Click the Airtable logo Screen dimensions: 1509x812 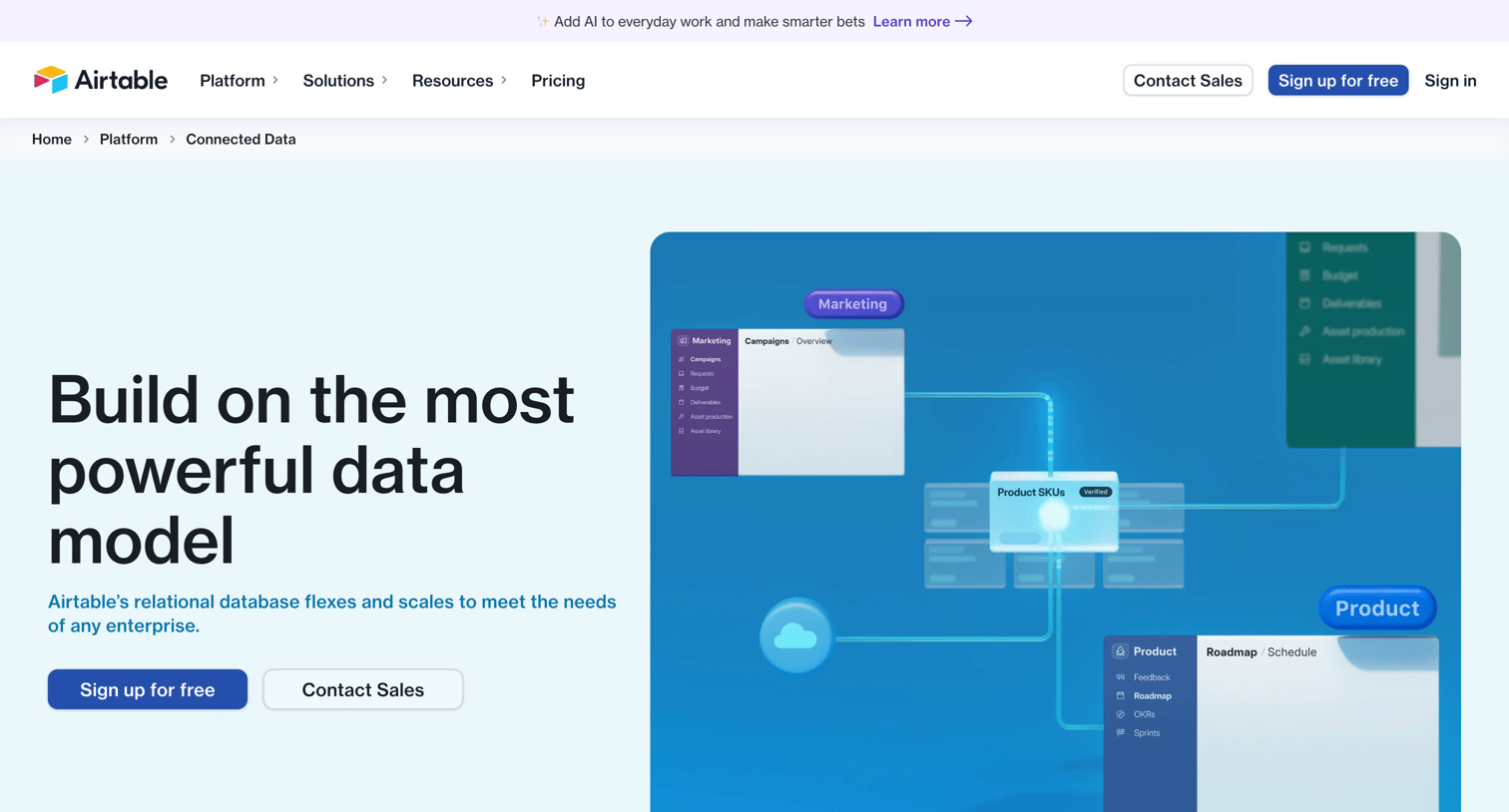(x=100, y=80)
